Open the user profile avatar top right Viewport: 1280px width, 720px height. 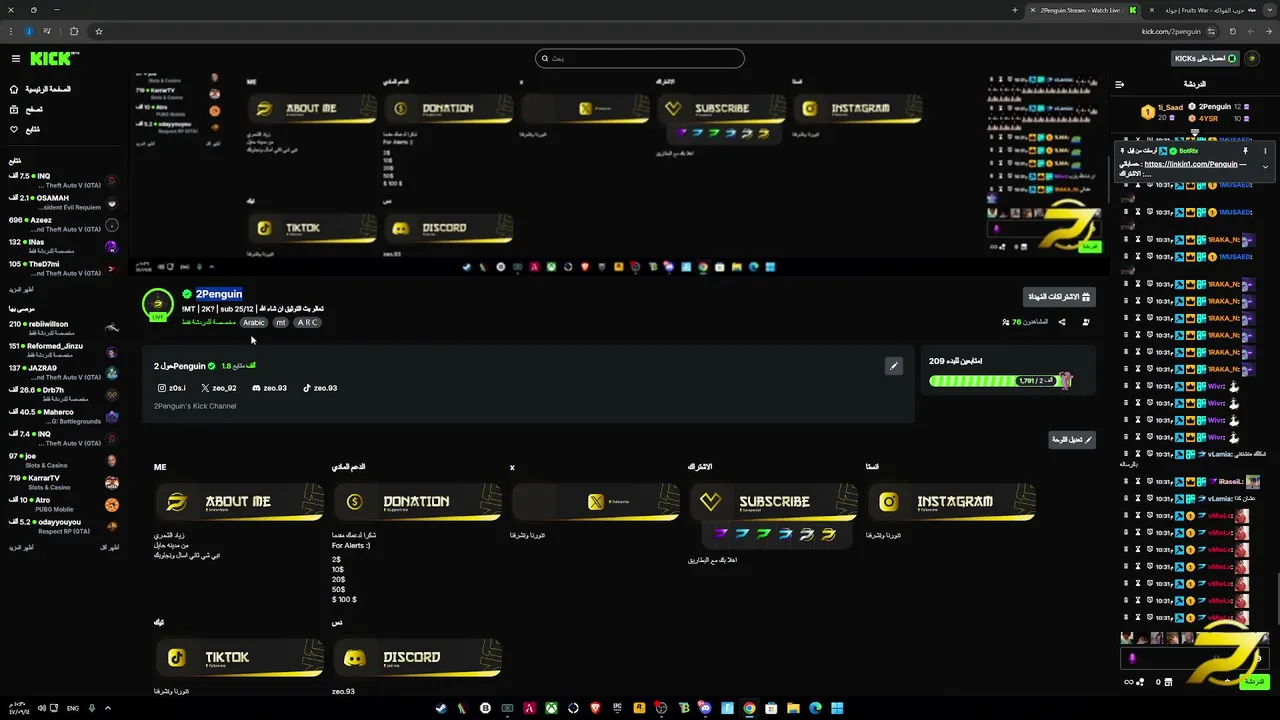[x=1254, y=58]
